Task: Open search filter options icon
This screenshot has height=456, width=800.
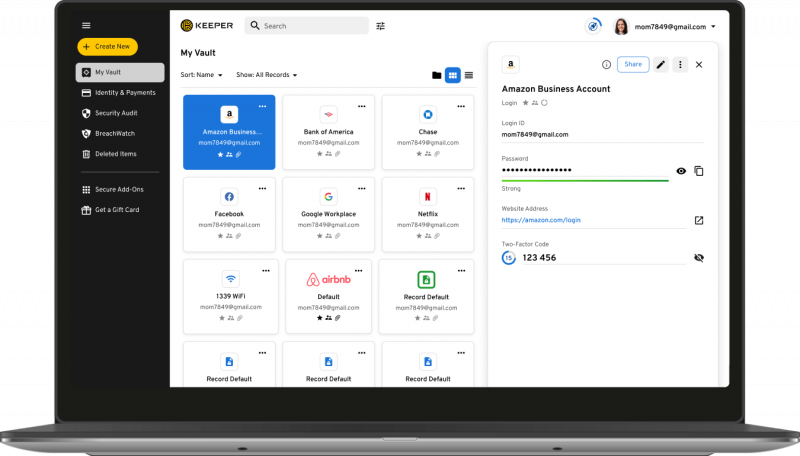Action: (x=381, y=26)
